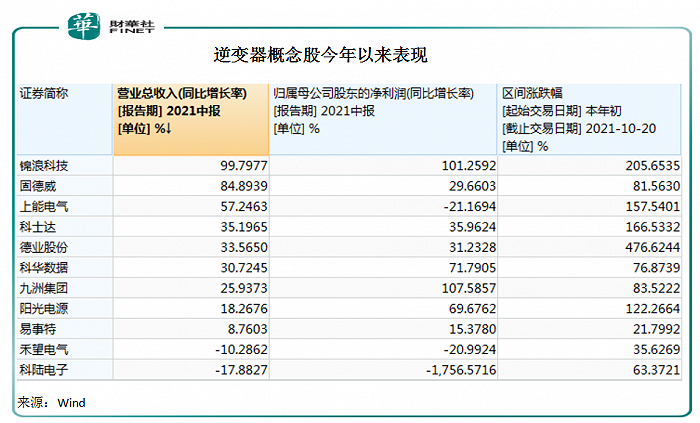Click net profit growth value 71.7905

click(472, 268)
